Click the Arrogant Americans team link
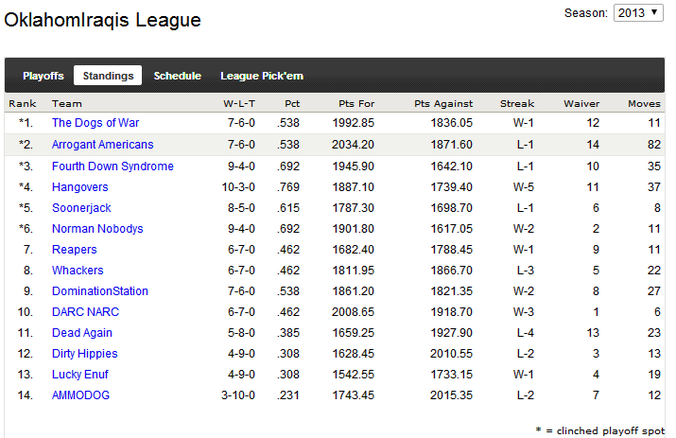676x438 pixels. point(103,144)
